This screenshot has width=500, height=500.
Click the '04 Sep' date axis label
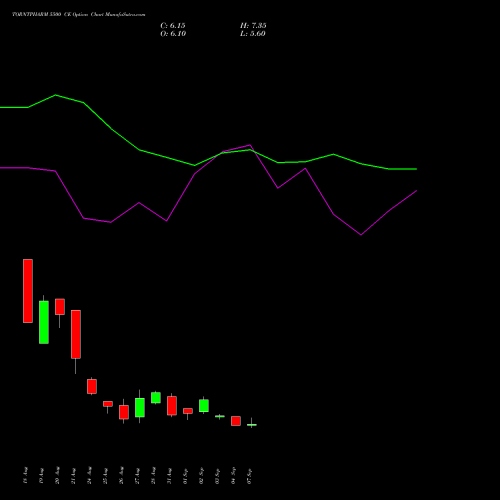coord(234,475)
